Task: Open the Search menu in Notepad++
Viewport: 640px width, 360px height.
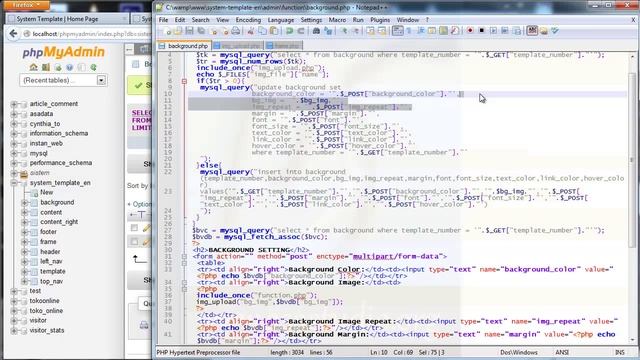Action: 200,20
